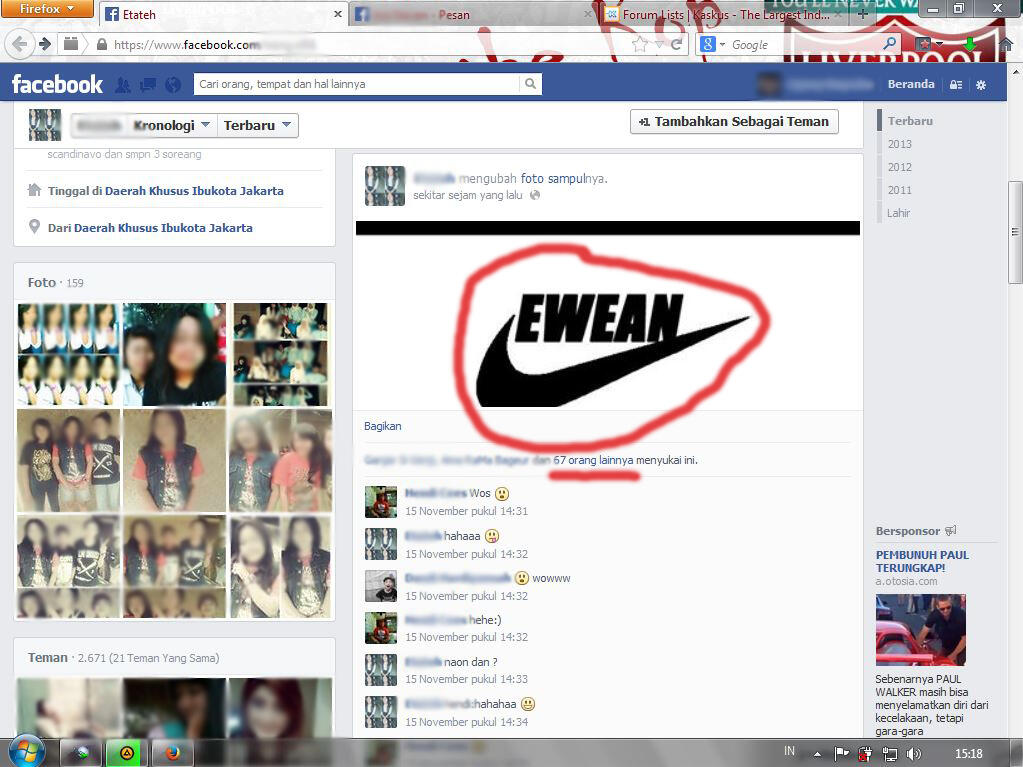This screenshot has height=767, width=1023.
Task: Open the privacy shortcuts lock icon
Action: (x=956, y=84)
